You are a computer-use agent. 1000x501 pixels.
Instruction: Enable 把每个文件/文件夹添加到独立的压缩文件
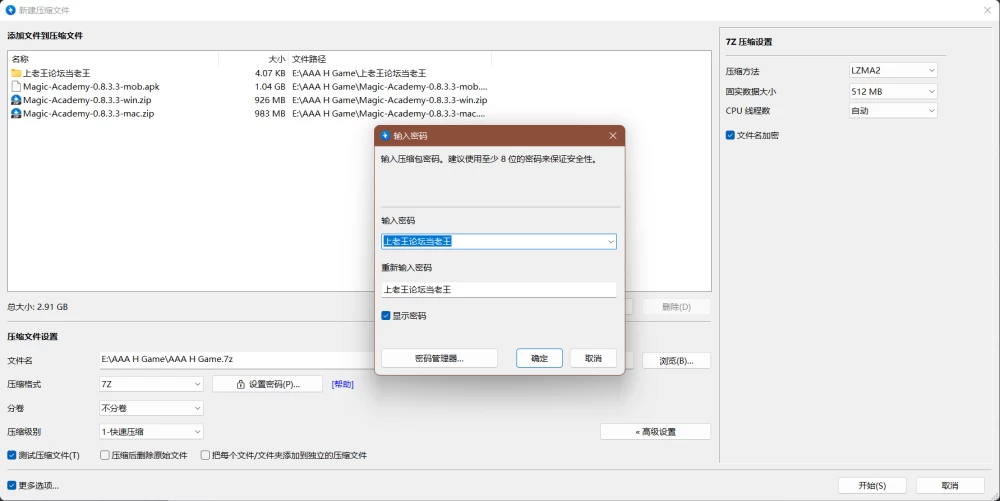(x=205, y=455)
